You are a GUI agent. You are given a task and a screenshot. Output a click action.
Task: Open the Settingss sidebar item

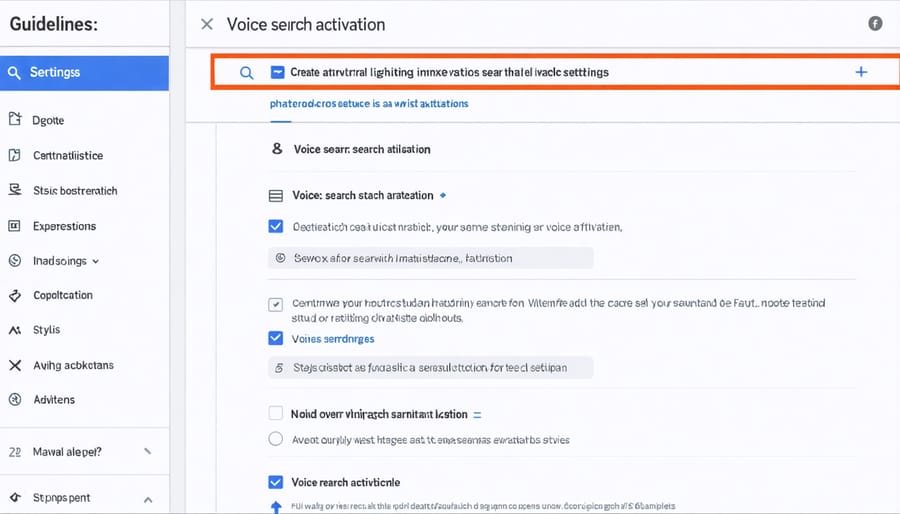pyautogui.click(x=84, y=73)
